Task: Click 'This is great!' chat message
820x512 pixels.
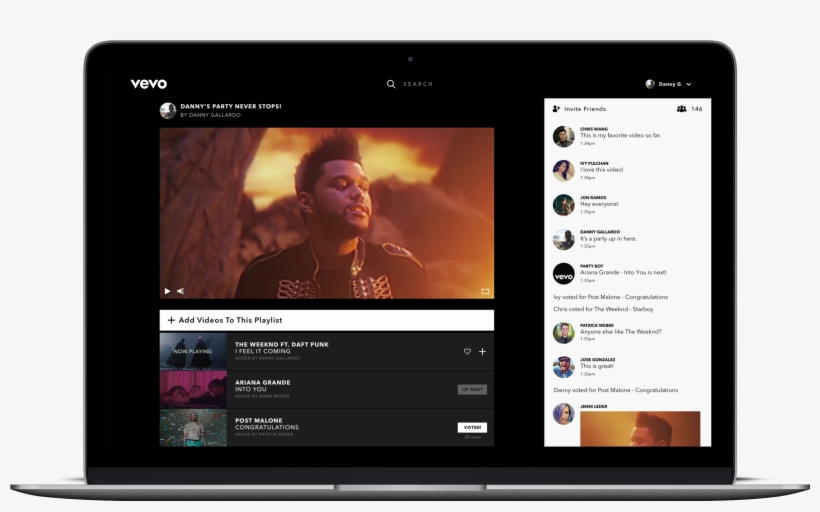Action: coord(597,366)
